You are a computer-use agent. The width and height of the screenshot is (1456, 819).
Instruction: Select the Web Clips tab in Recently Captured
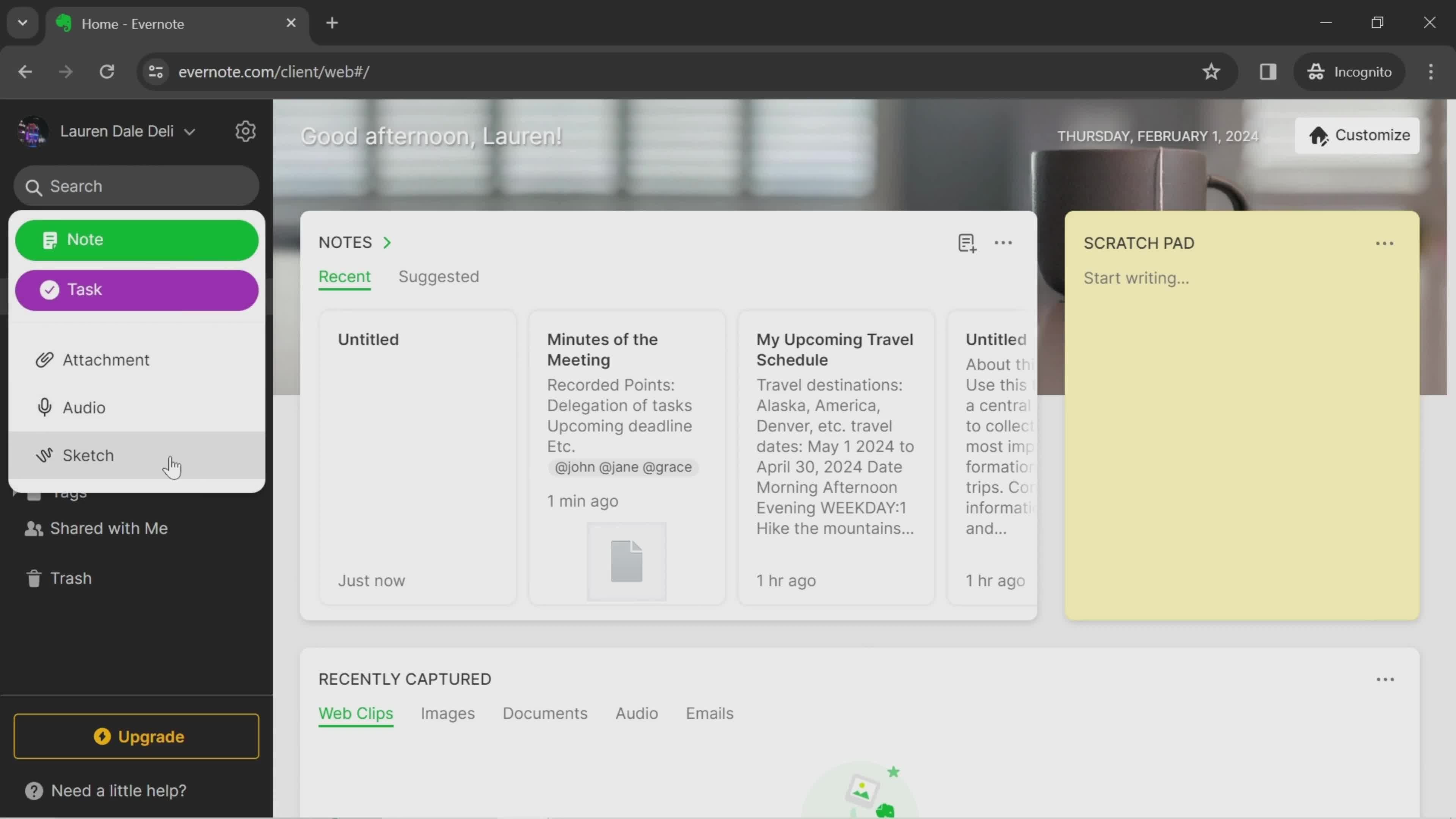356,713
